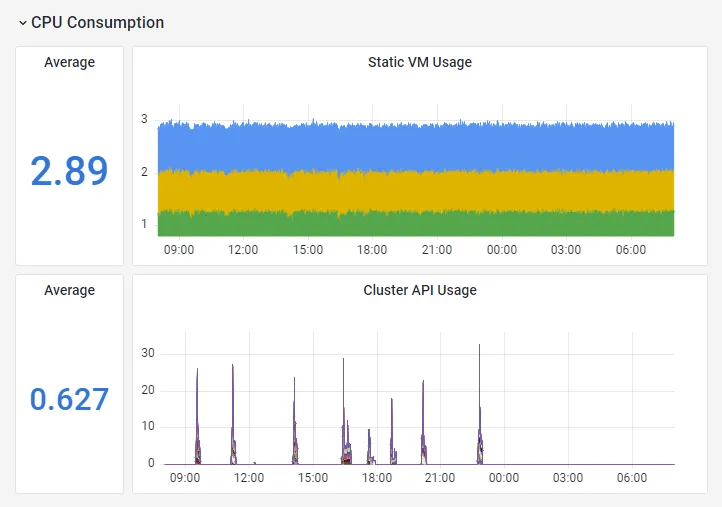Screen dimensions: 722x507
Task: Select the Static VM Usage panel title
Action: tap(419, 62)
